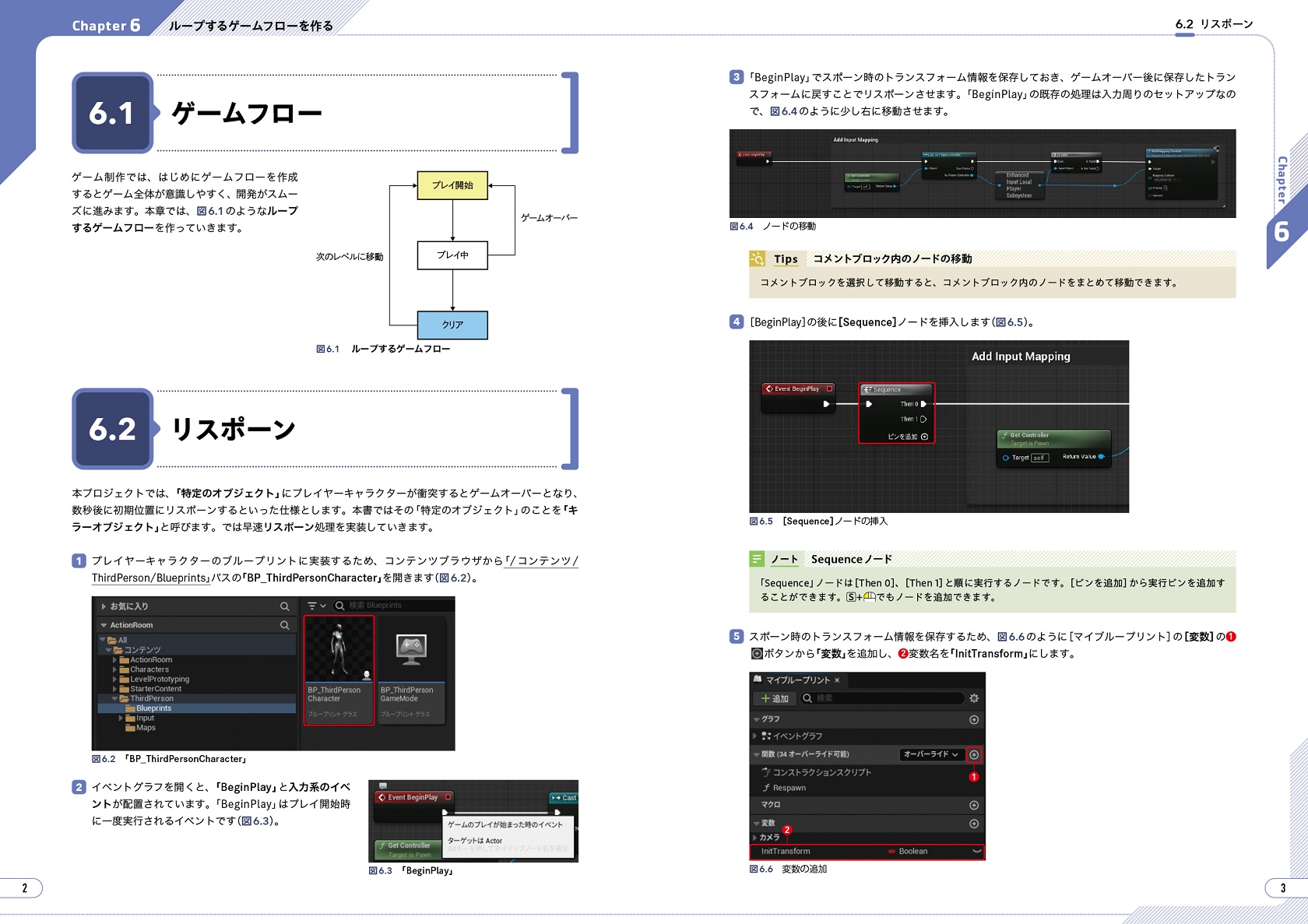
Task: Collapse the ThirdPerson folder in the tree
Action: click(x=115, y=699)
